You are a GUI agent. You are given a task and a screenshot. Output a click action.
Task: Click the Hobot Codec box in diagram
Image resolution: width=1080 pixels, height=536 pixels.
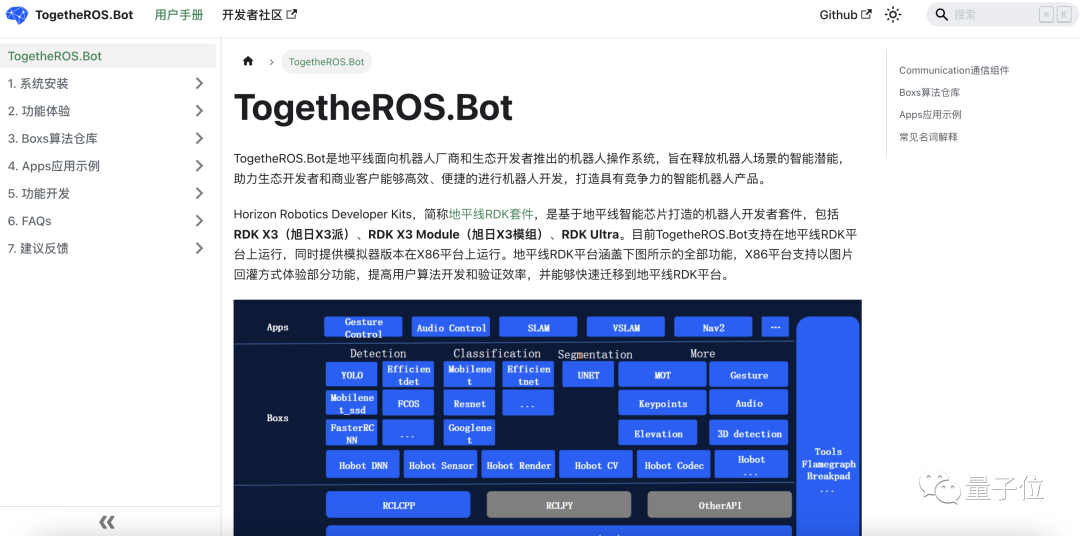coord(674,465)
